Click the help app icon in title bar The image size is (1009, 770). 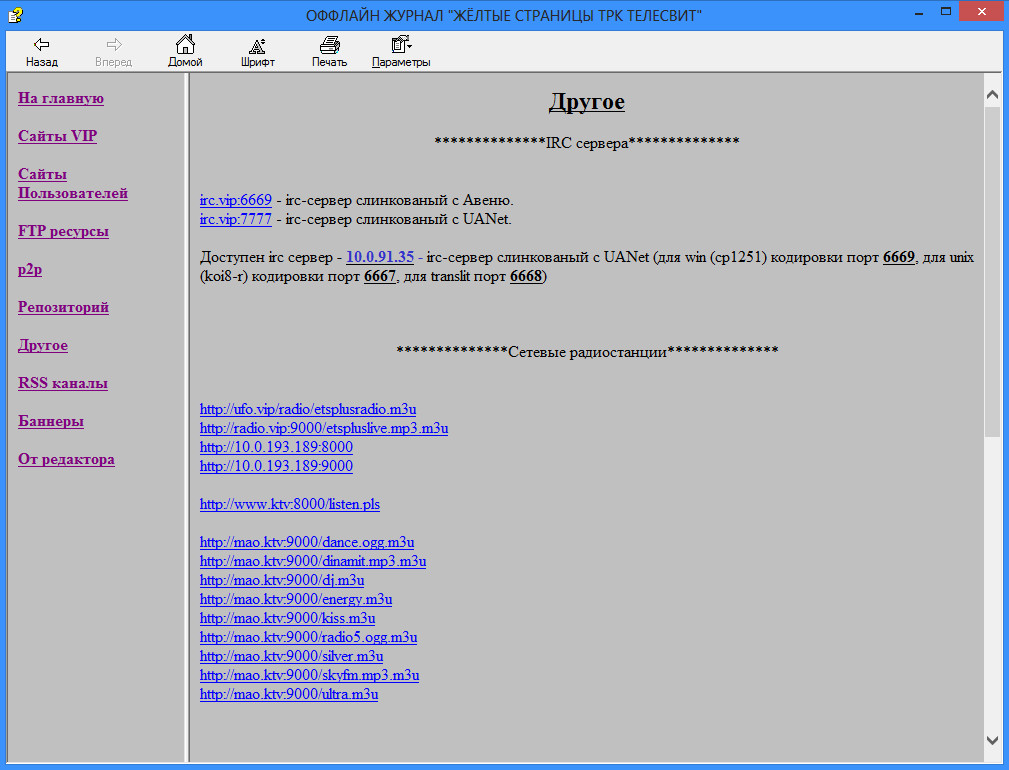[15, 14]
